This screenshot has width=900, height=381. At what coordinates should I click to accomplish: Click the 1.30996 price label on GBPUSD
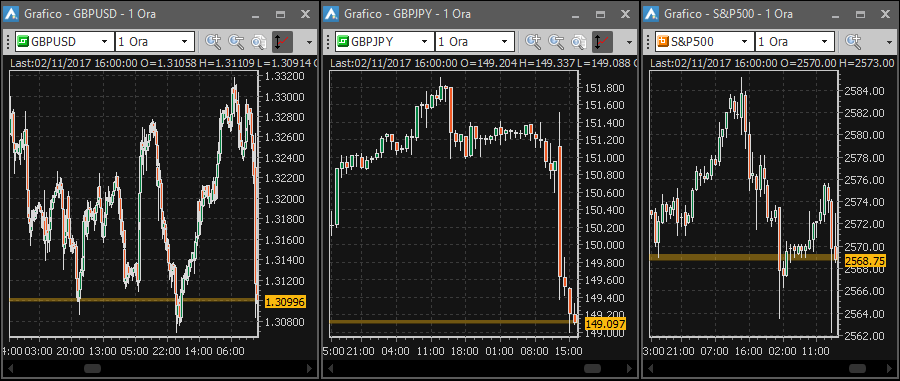[285, 301]
